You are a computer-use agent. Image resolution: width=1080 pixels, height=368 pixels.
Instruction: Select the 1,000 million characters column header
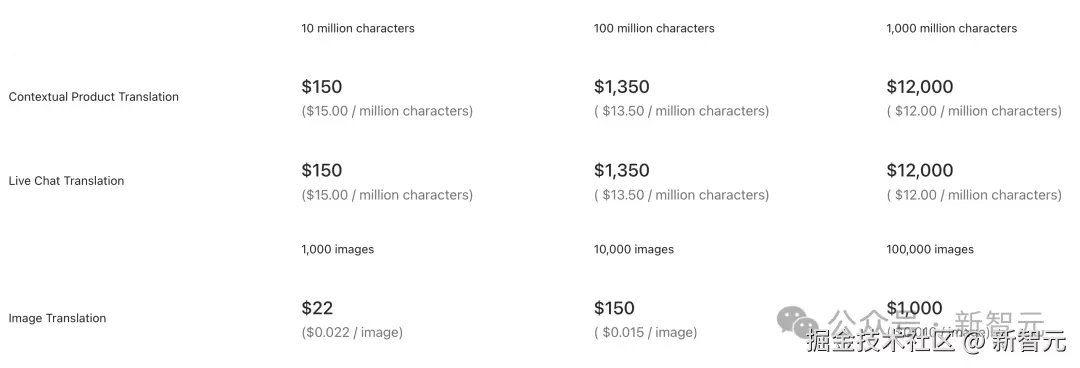point(952,28)
